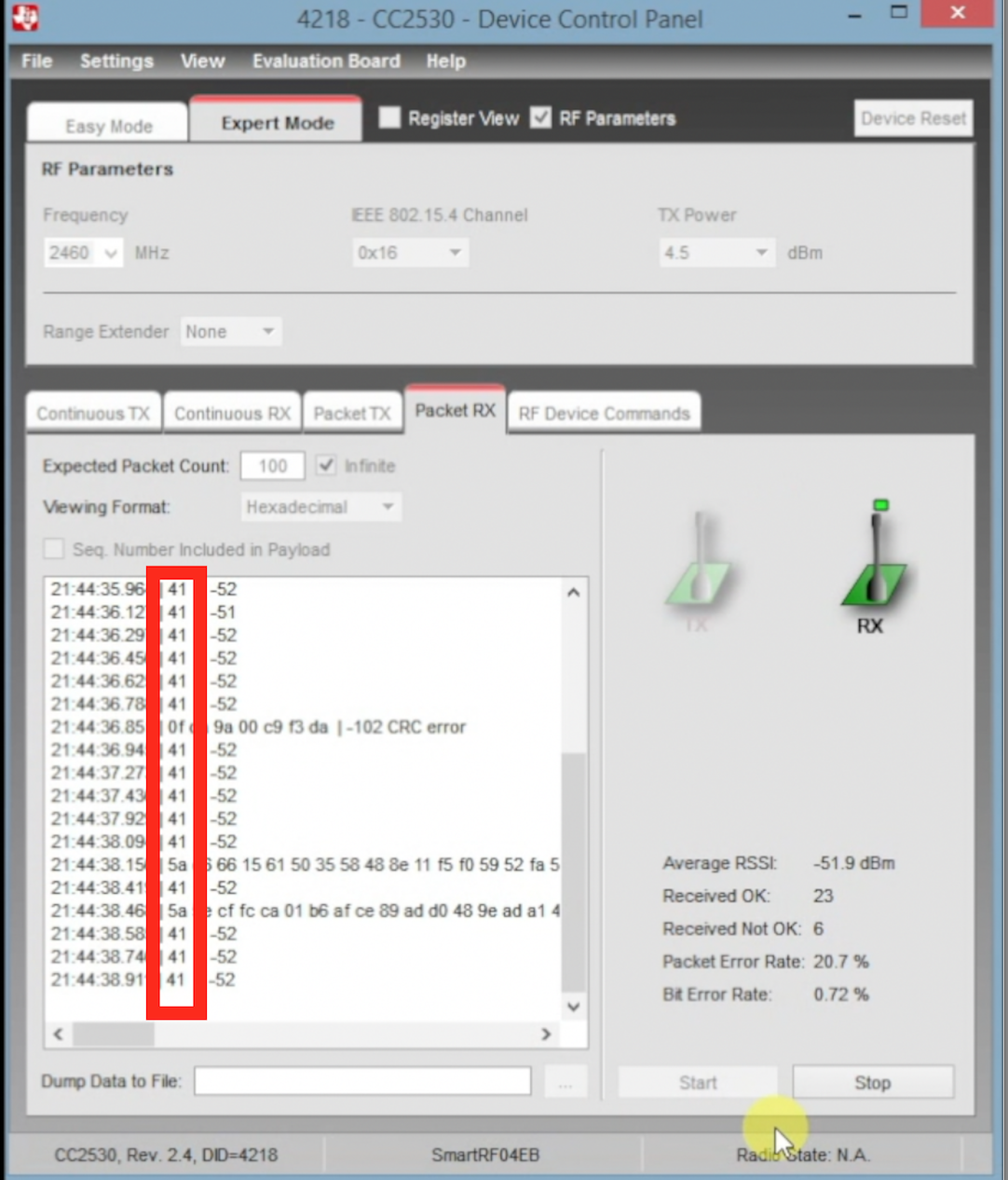This screenshot has height=1180, width=1008.
Task: Toggle Seq. Number Included in Payload checkbox
Action: [x=54, y=549]
